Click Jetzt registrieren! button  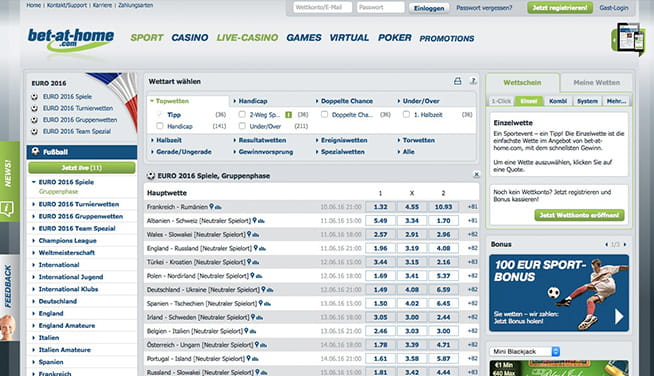560,8
